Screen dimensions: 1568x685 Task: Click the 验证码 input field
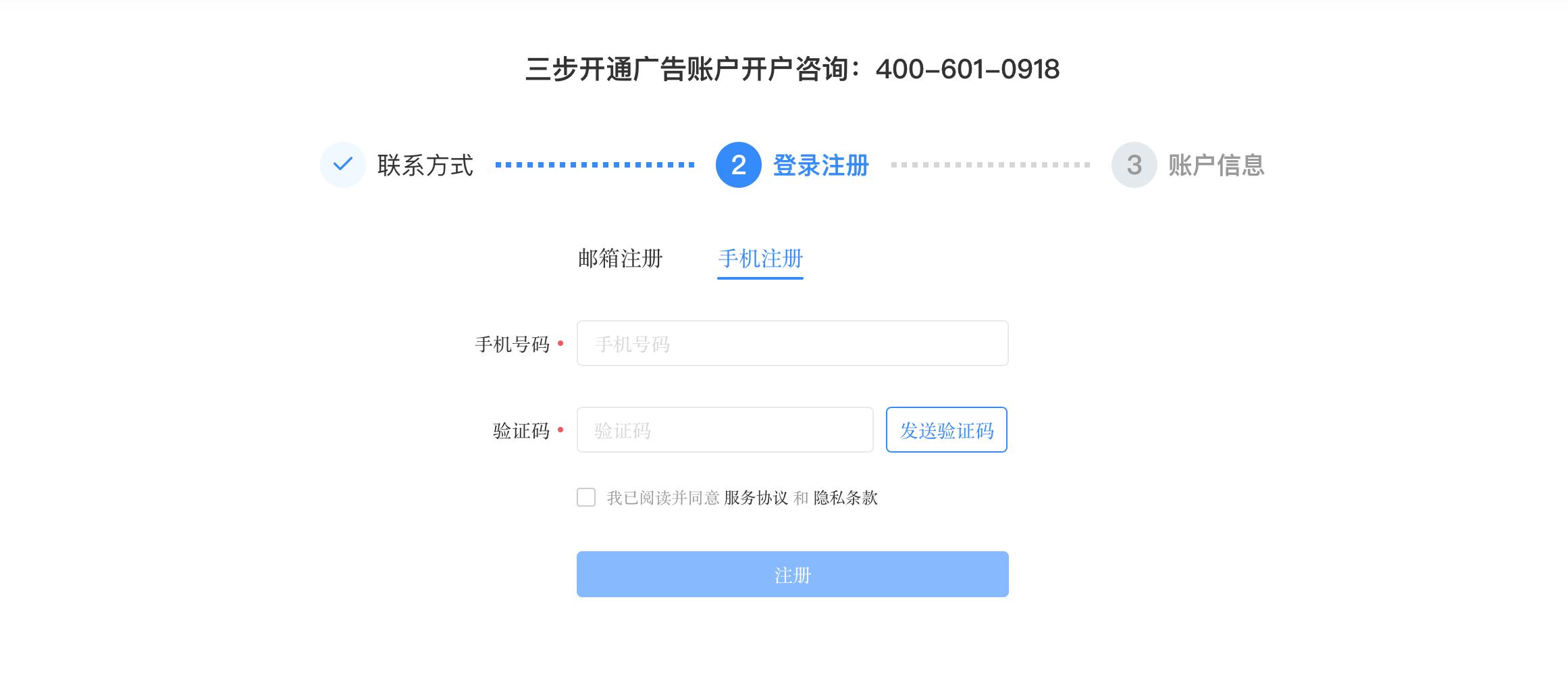coord(724,430)
